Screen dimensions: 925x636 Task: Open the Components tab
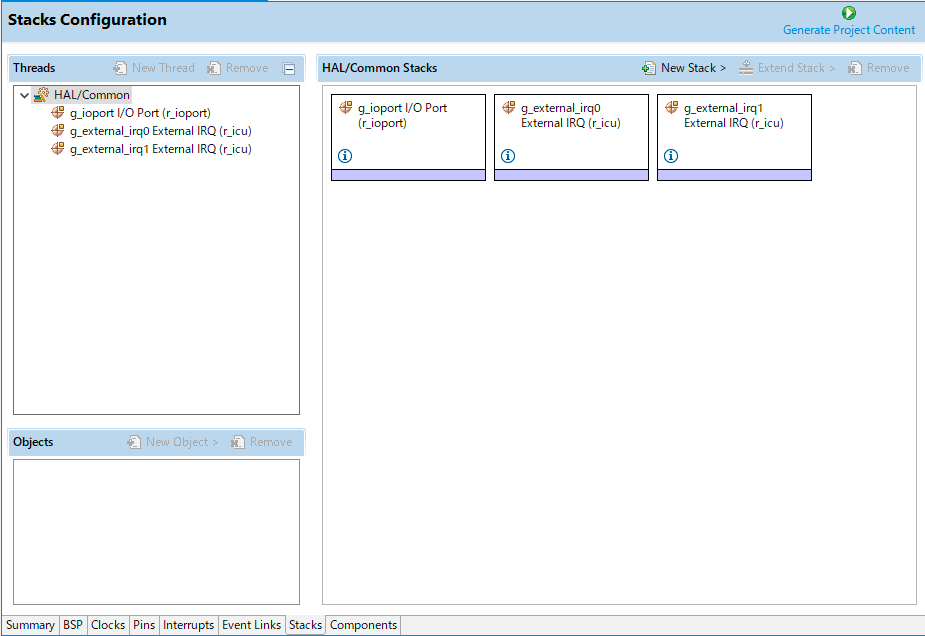pos(363,625)
